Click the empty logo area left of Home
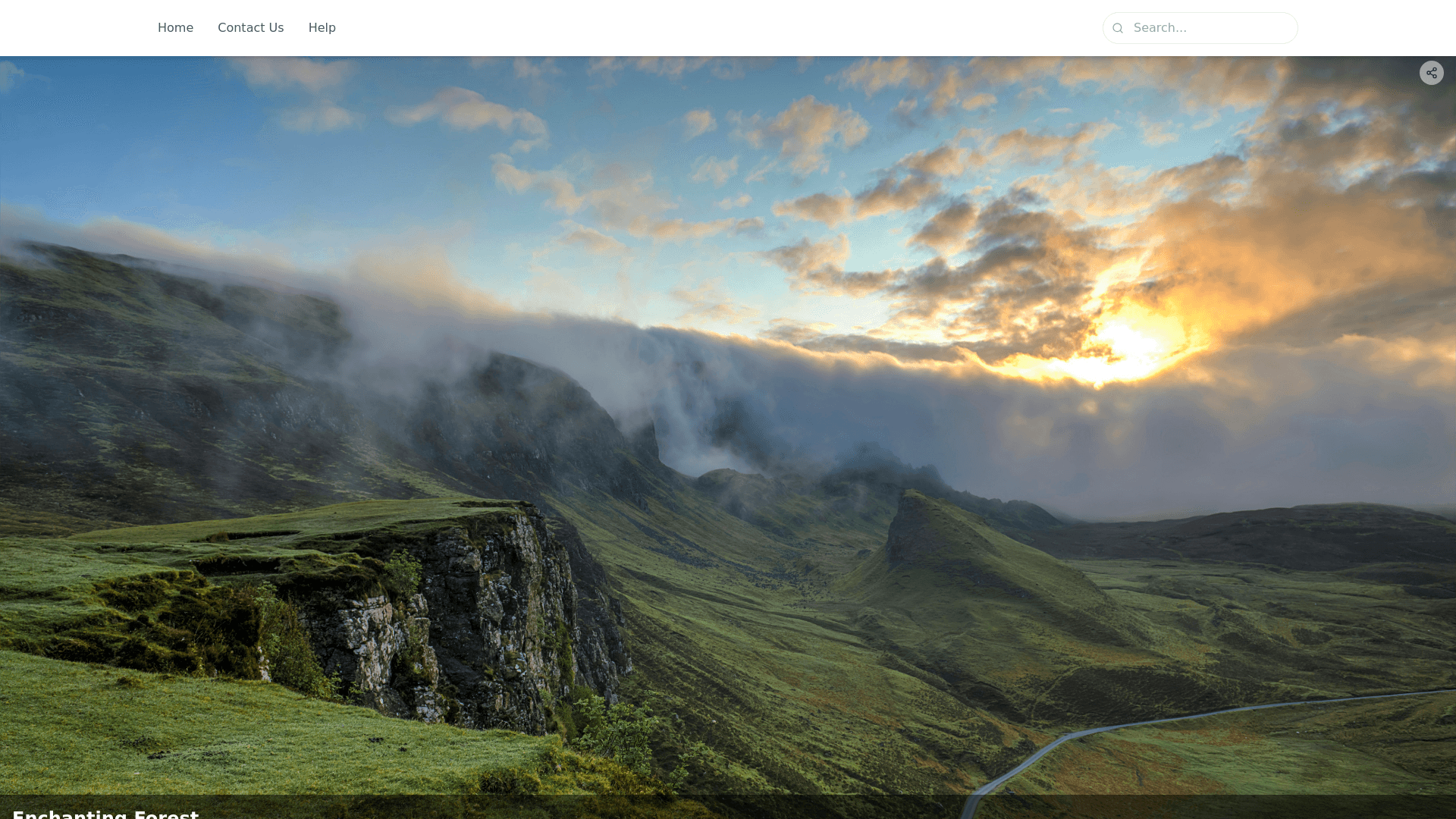Viewport: 1456px width, 819px height. pos(76,28)
